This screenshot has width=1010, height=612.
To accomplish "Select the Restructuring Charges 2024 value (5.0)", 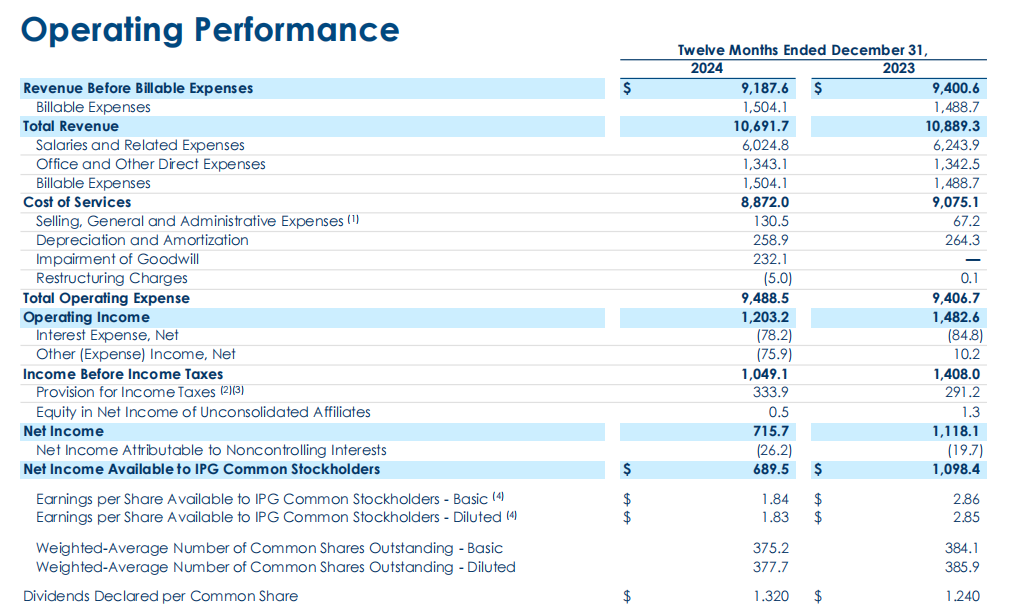I will [x=777, y=278].
